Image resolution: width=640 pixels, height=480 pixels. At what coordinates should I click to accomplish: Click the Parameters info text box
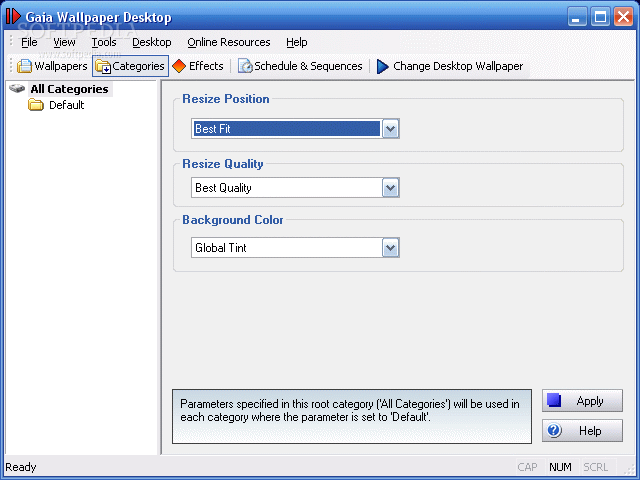(x=352, y=416)
